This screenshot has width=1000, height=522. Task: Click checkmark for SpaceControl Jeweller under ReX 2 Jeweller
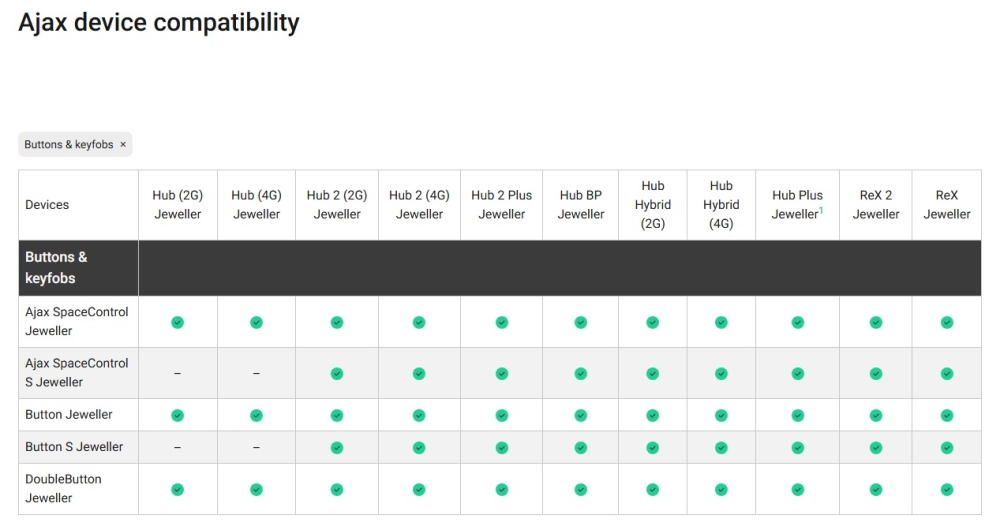(876, 322)
